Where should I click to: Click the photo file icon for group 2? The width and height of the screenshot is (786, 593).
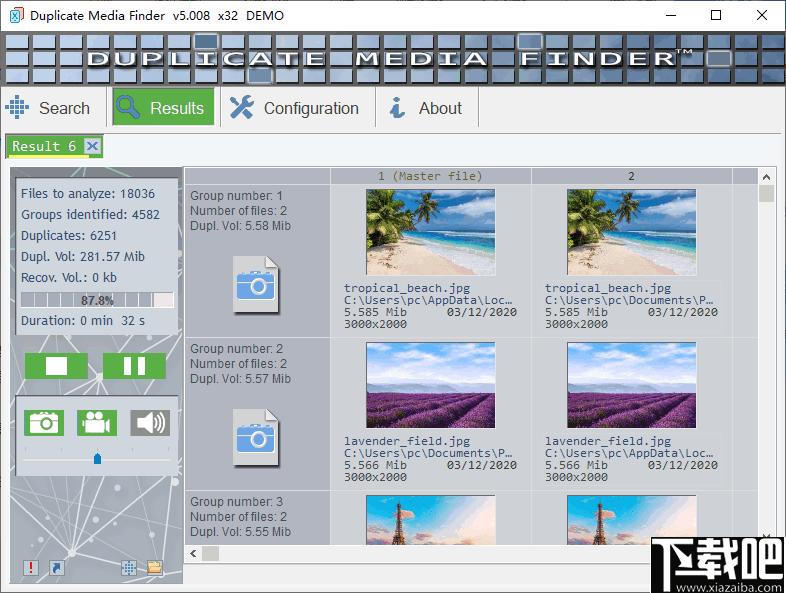256,437
